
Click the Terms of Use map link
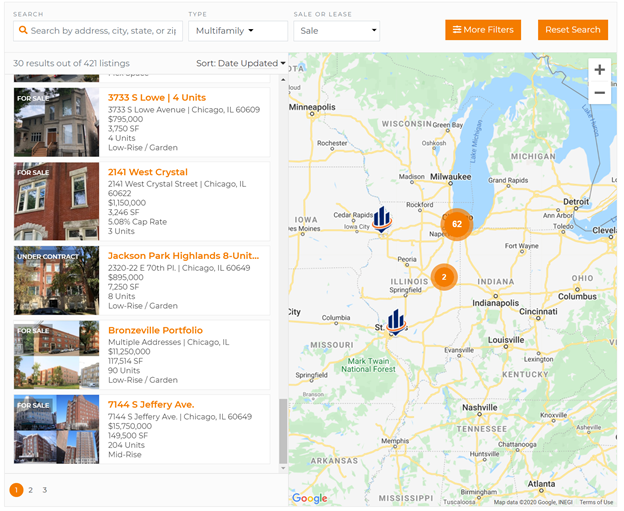tap(597, 502)
